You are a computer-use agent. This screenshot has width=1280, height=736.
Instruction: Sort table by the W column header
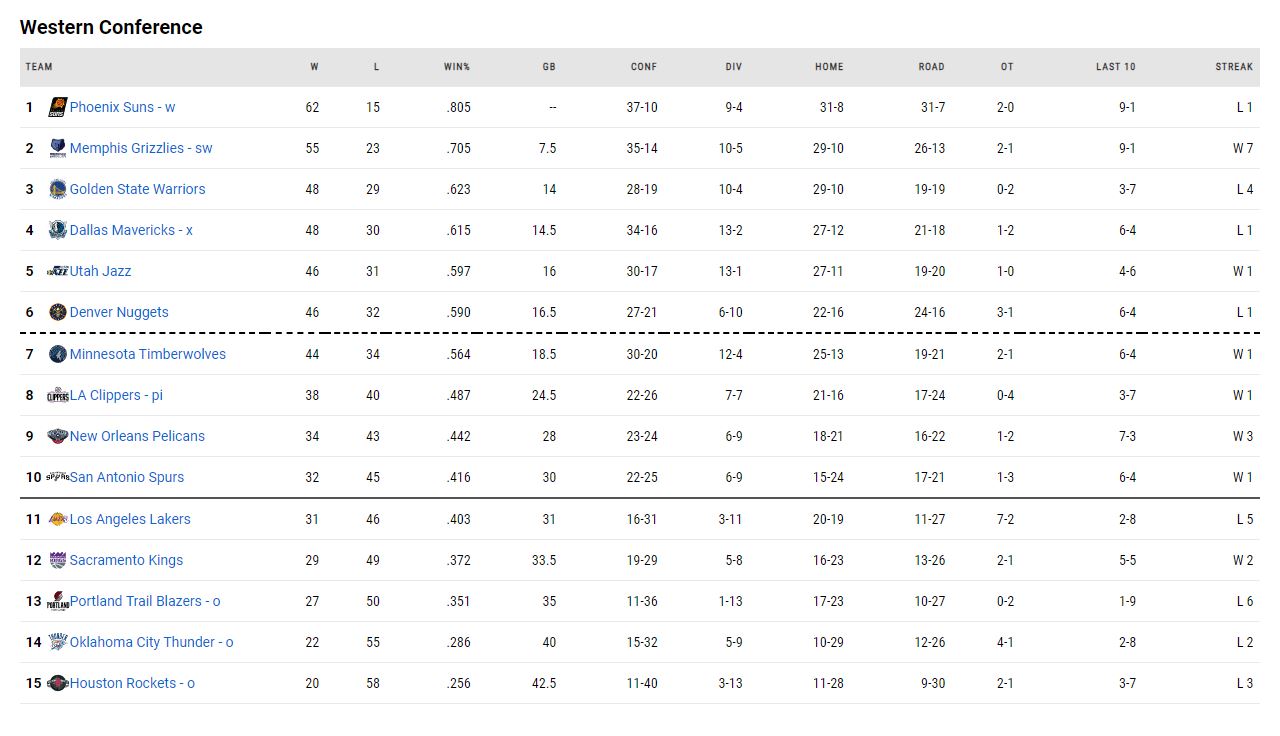coord(314,67)
